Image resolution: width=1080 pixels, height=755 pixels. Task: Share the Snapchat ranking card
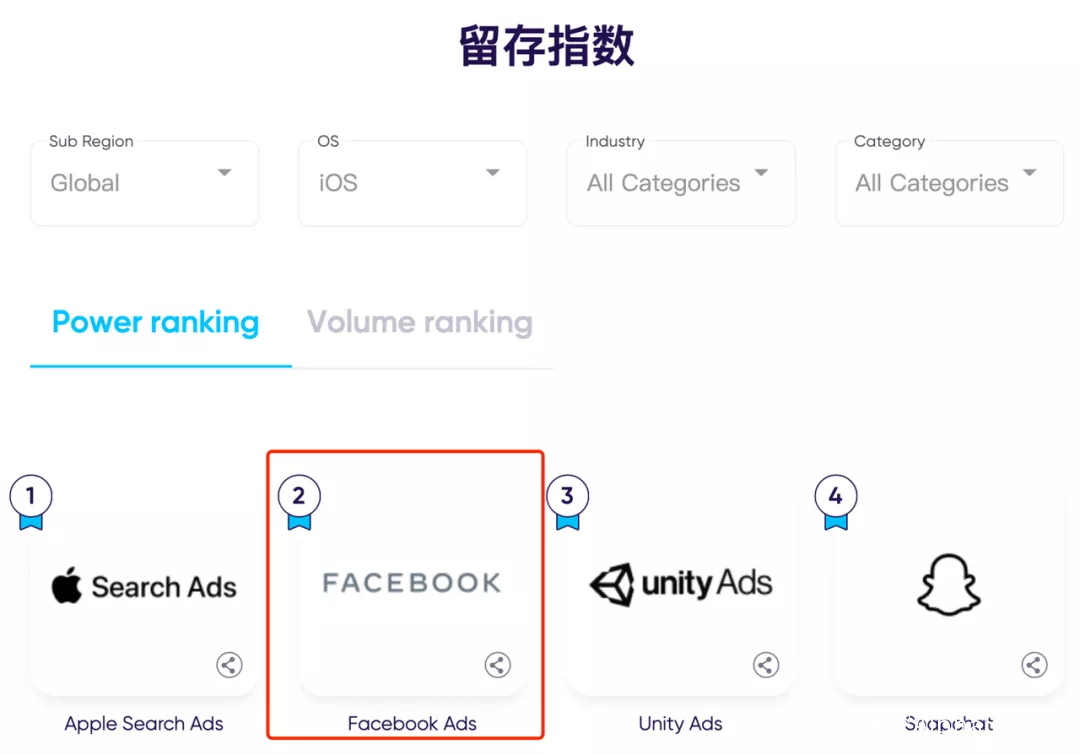click(x=1035, y=665)
